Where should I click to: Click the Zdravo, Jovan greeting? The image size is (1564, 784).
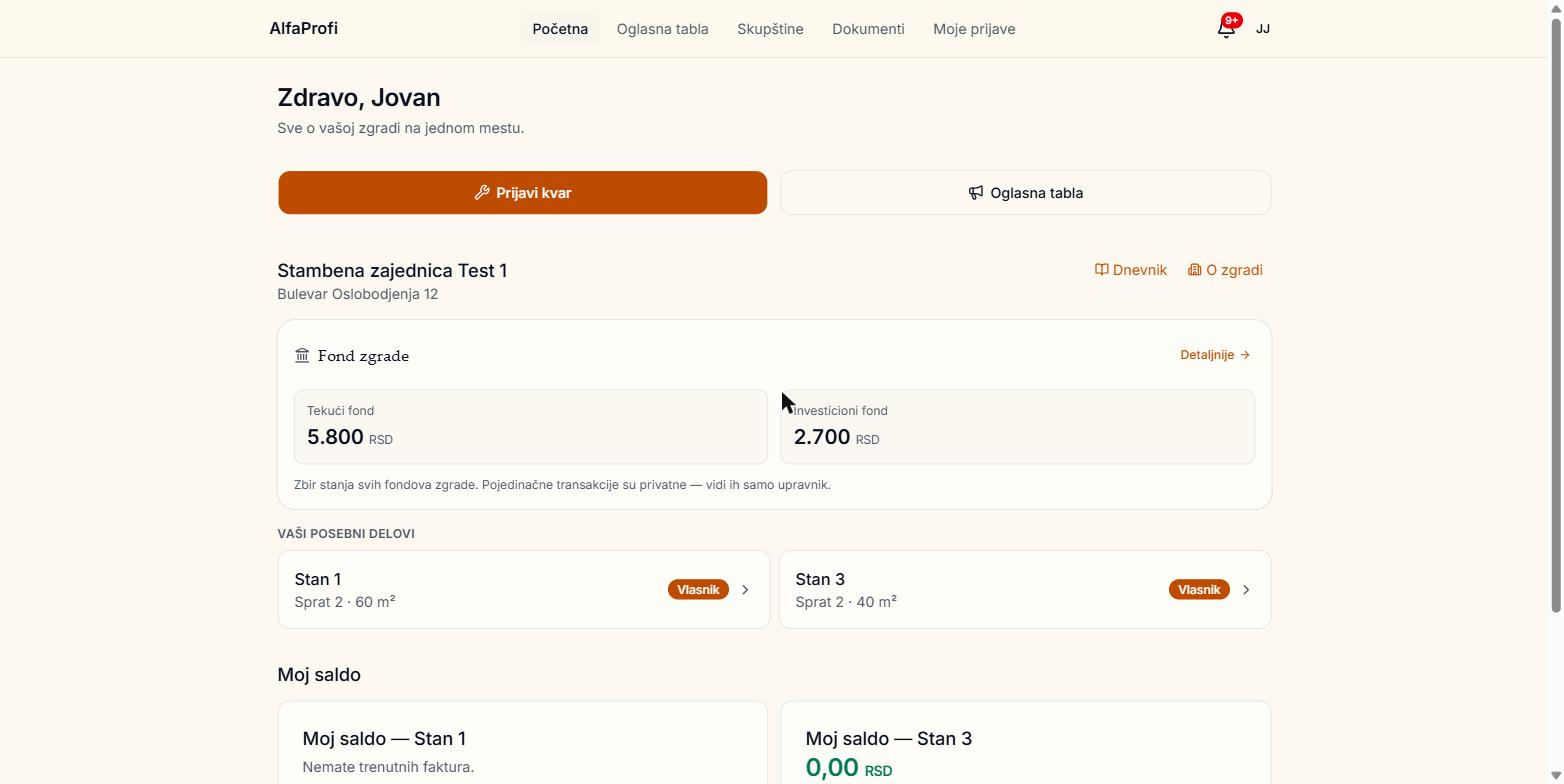[x=359, y=98]
